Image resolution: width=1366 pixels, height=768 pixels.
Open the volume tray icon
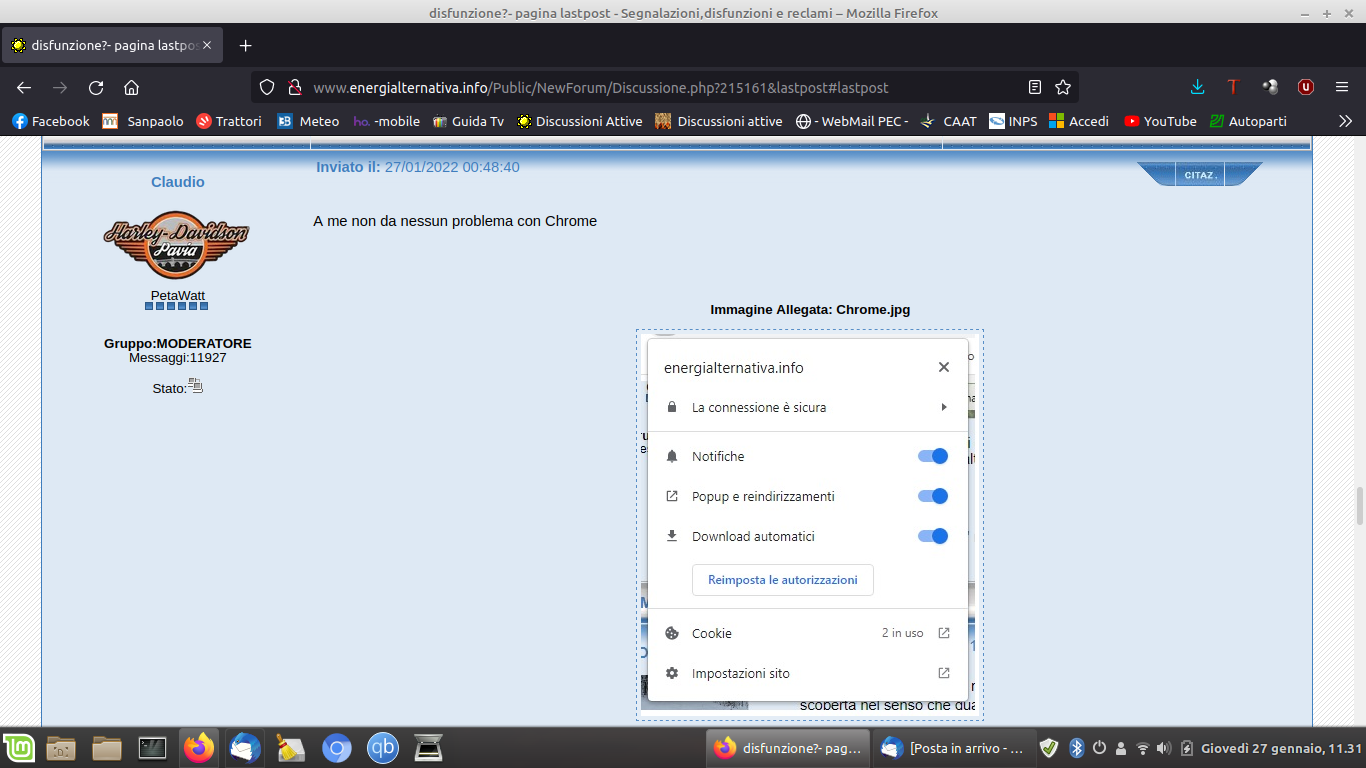[1164, 747]
